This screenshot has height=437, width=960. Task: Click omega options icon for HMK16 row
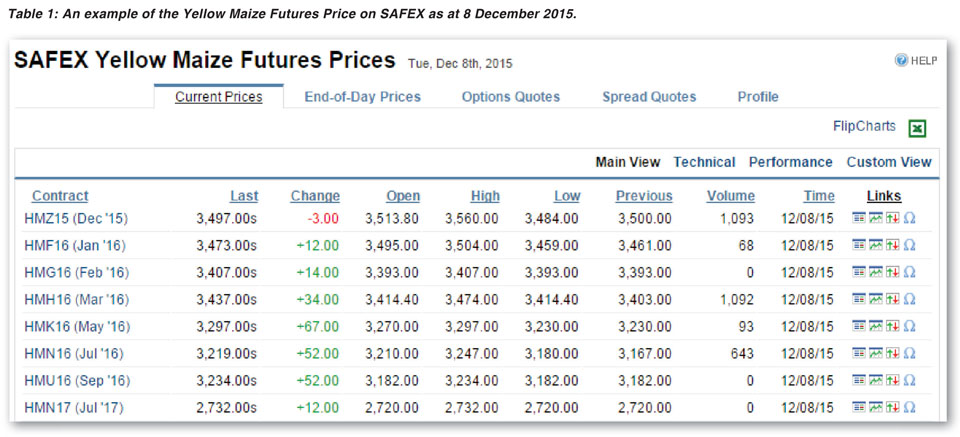[x=909, y=327]
